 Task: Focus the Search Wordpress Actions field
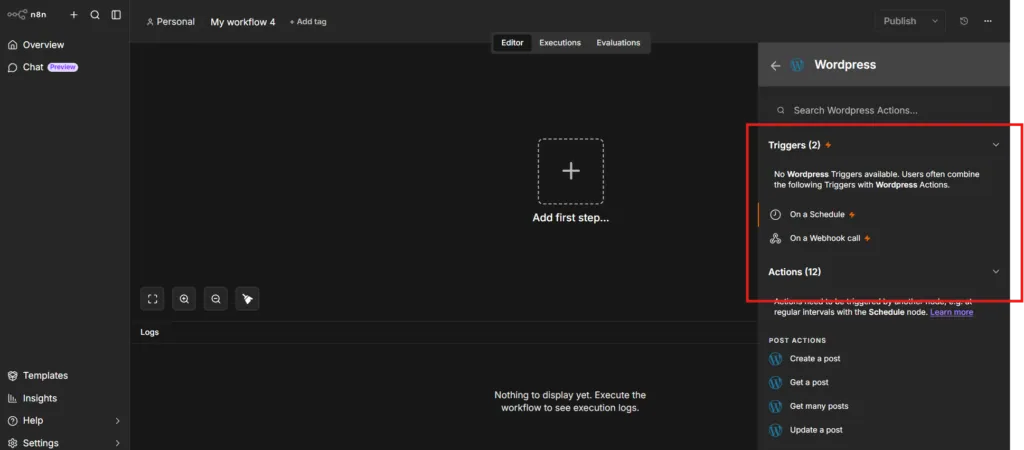click(x=884, y=110)
